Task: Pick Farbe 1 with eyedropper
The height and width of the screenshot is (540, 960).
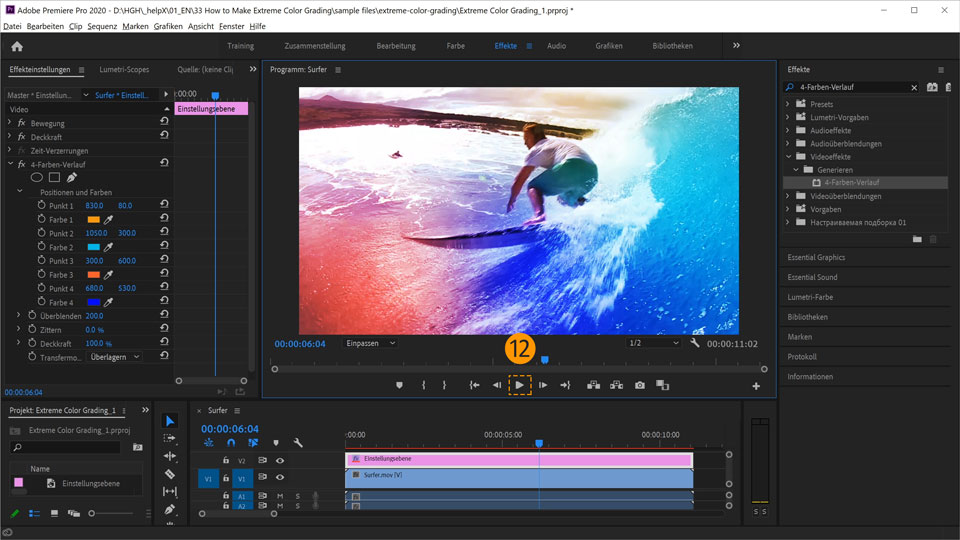Action: [108, 219]
